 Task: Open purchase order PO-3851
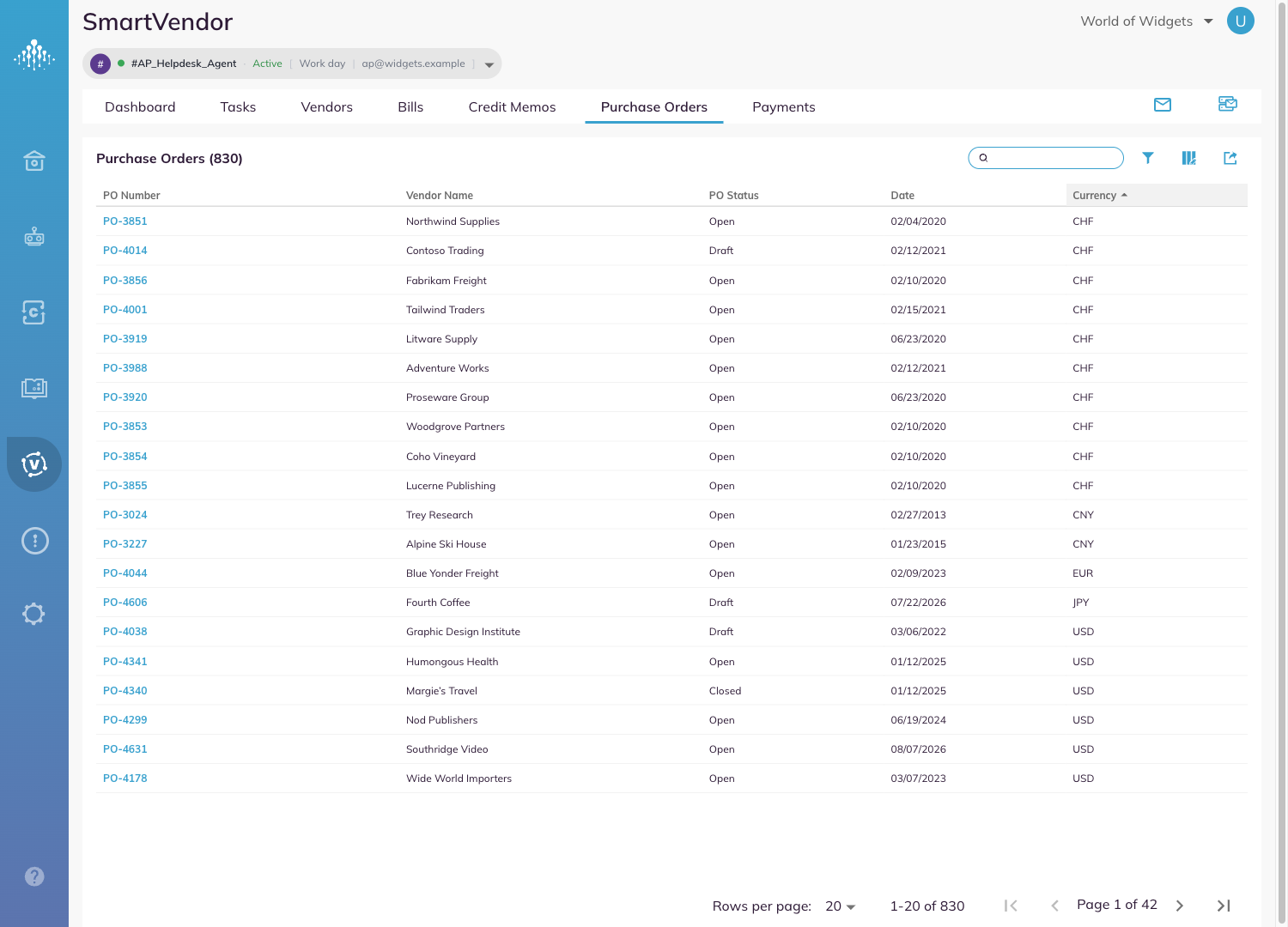125,221
